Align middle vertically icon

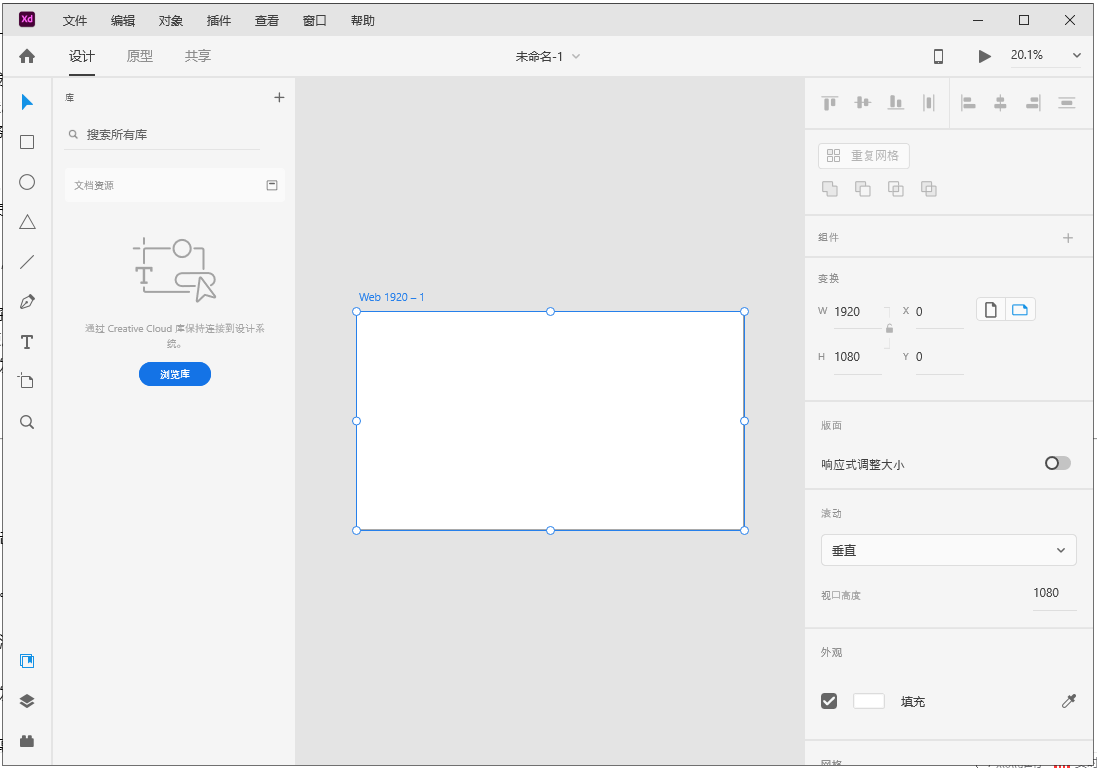pyautogui.click(x=863, y=103)
